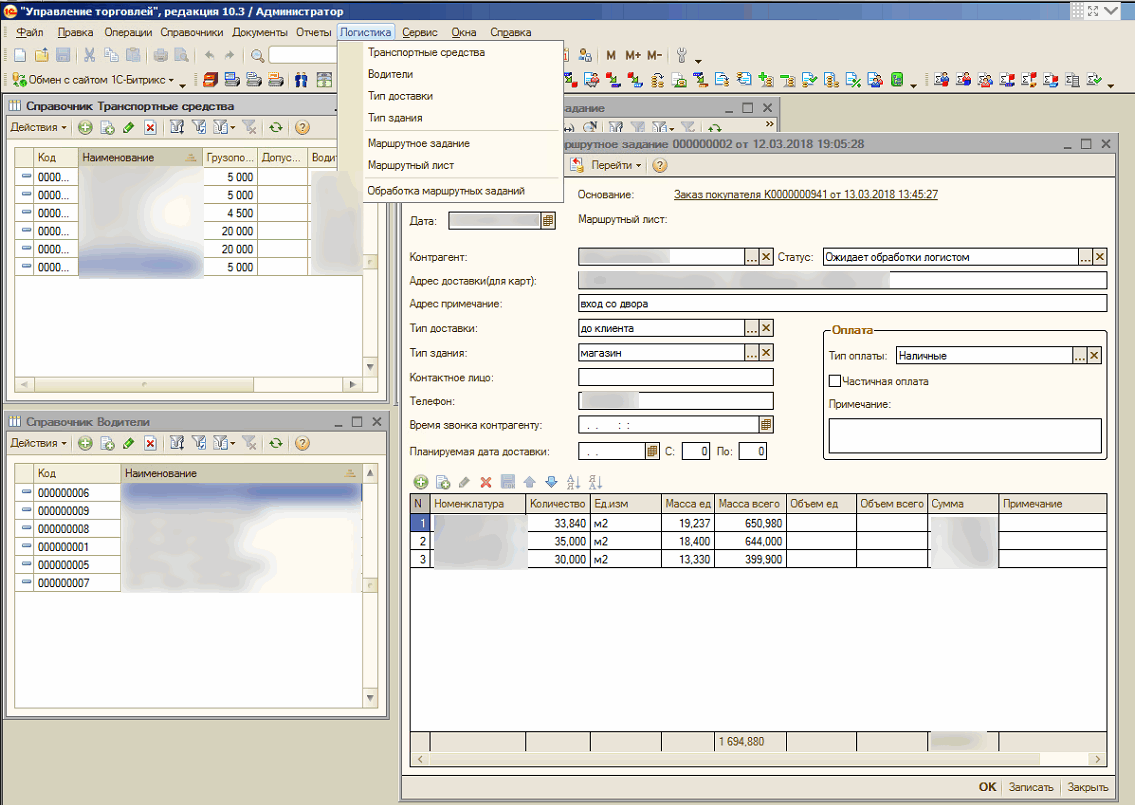Add a new row to the Номенклатура table
Image resolution: width=1135 pixels, height=805 pixels.
coord(421,482)
